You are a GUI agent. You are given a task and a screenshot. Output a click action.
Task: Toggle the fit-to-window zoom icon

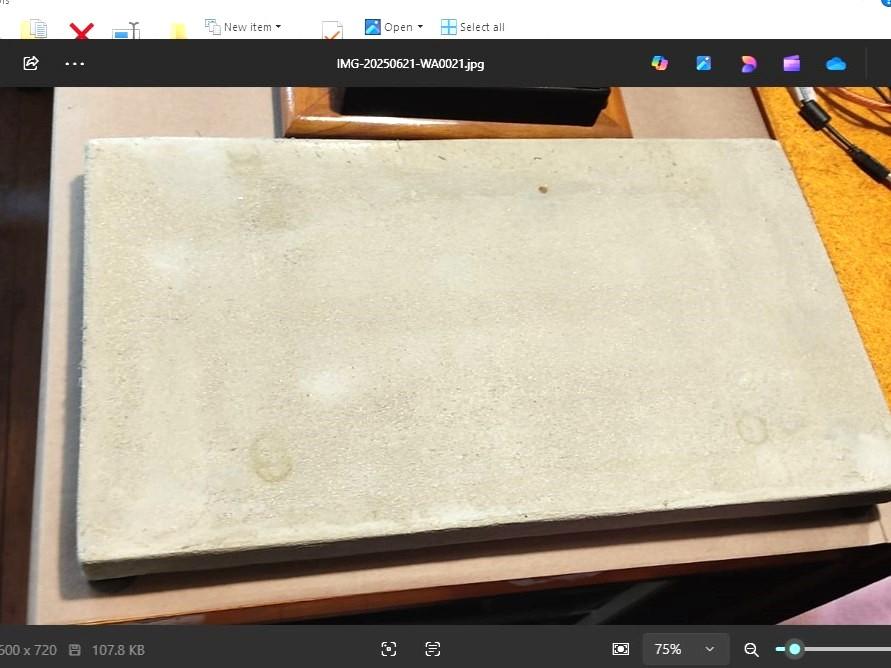621,649
